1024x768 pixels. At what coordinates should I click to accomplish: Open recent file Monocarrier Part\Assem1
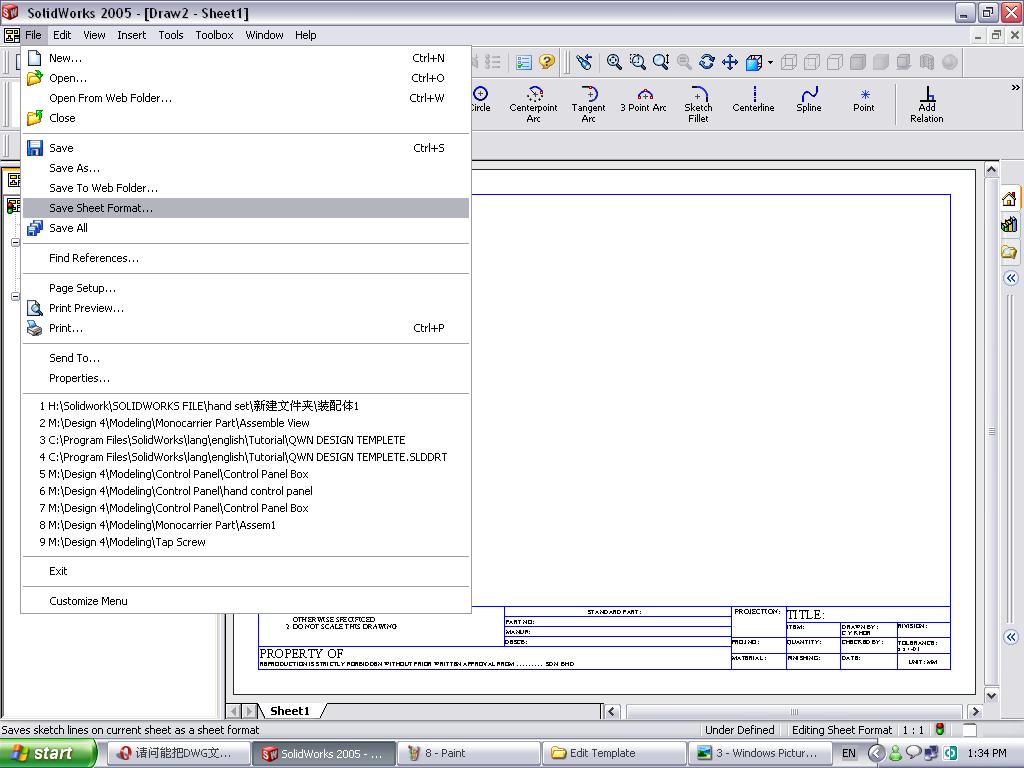coord(246,525)
